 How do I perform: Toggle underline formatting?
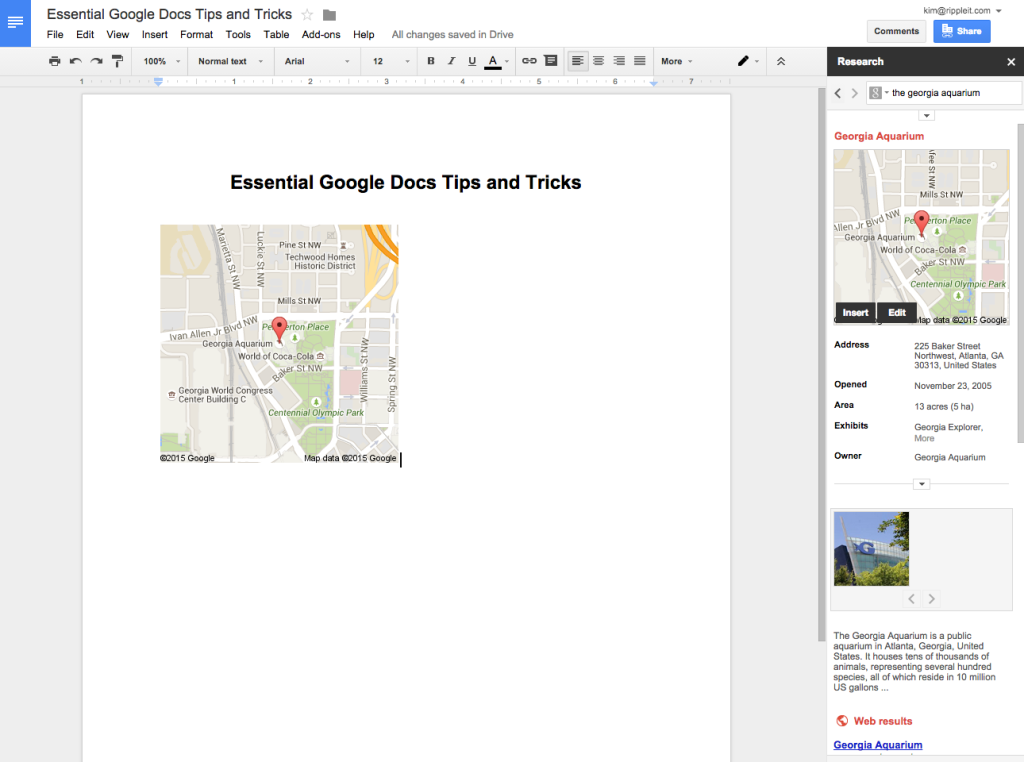point(471,61)
